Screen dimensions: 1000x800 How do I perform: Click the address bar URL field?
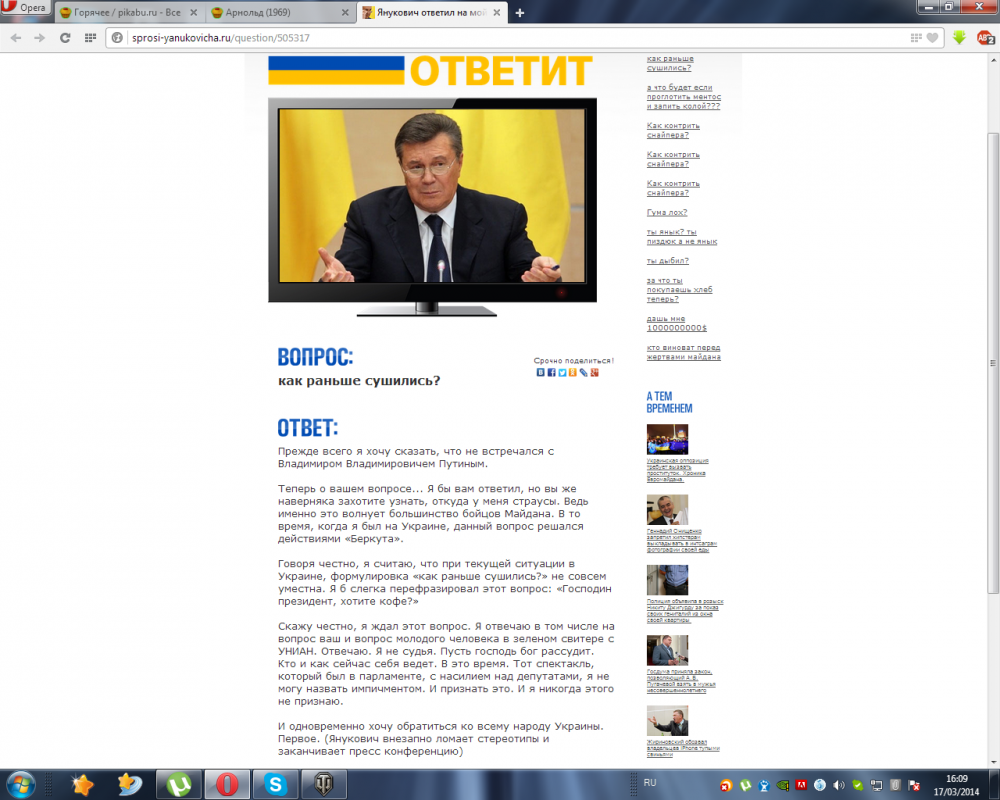click(x=500, y=38)
